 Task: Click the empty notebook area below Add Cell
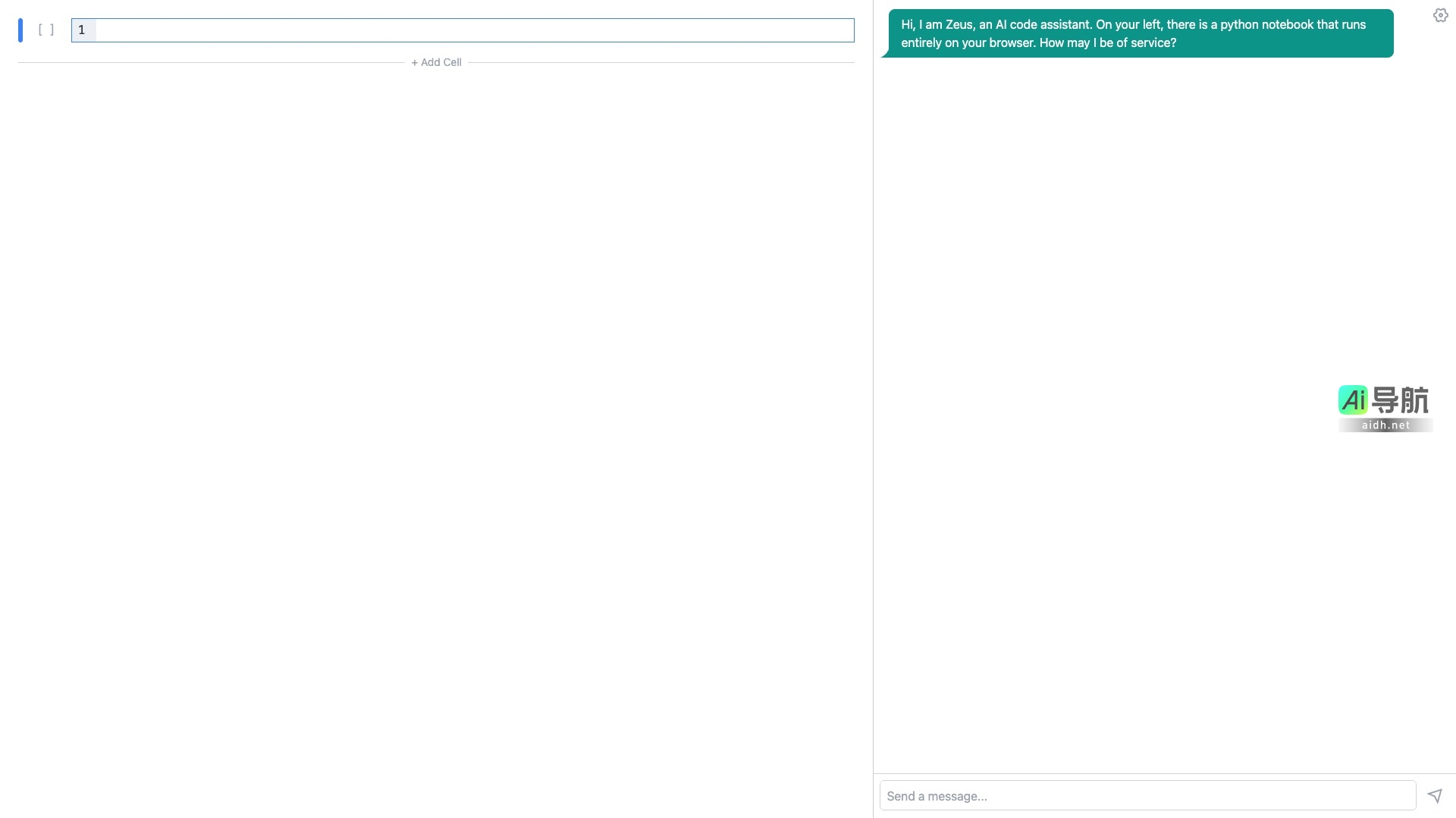click(x=436, y=379)
